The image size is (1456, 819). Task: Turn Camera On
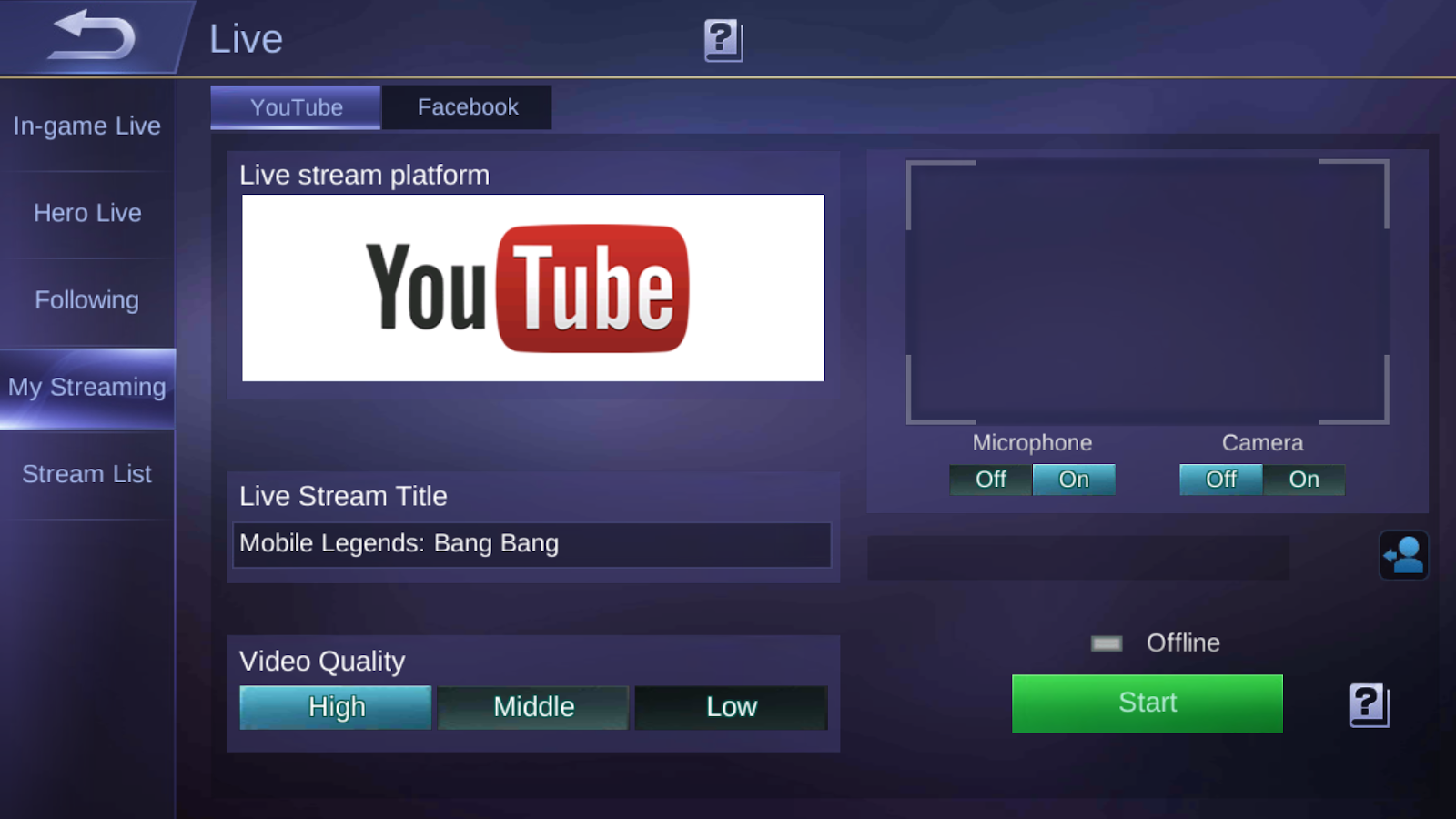tap(1304, 480)
